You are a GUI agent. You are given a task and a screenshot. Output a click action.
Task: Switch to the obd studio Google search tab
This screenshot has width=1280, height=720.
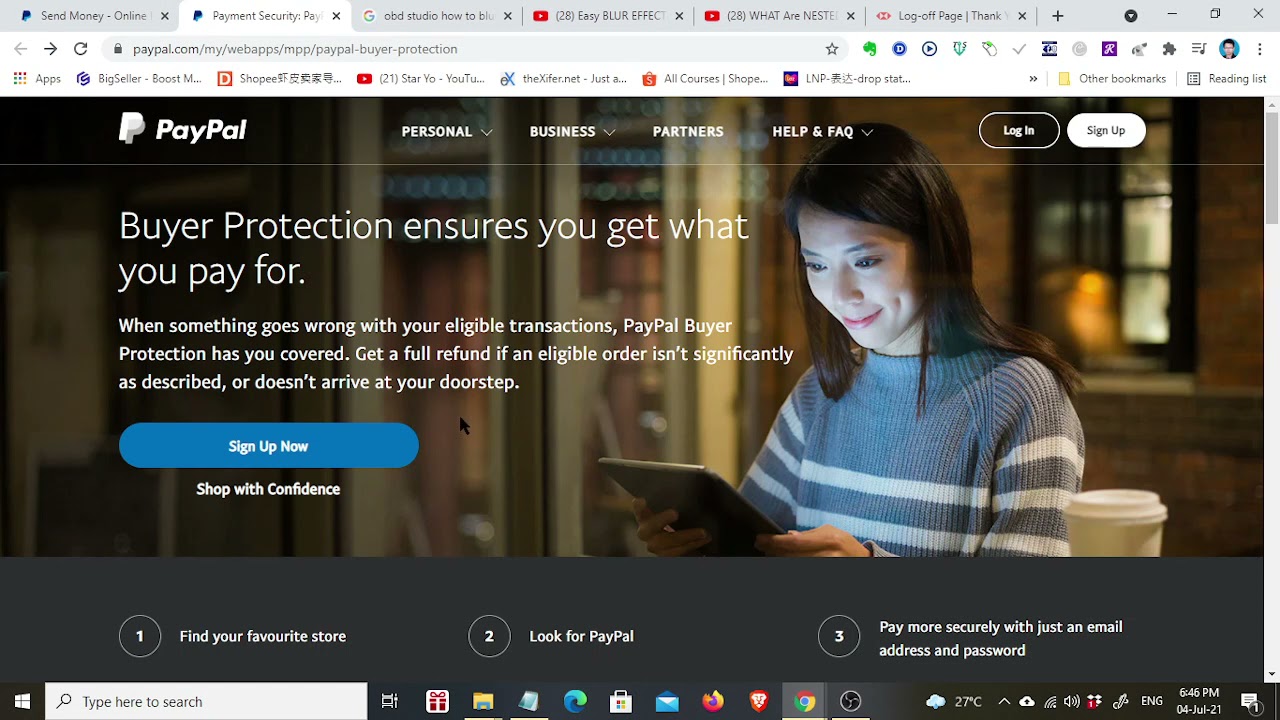438,16
